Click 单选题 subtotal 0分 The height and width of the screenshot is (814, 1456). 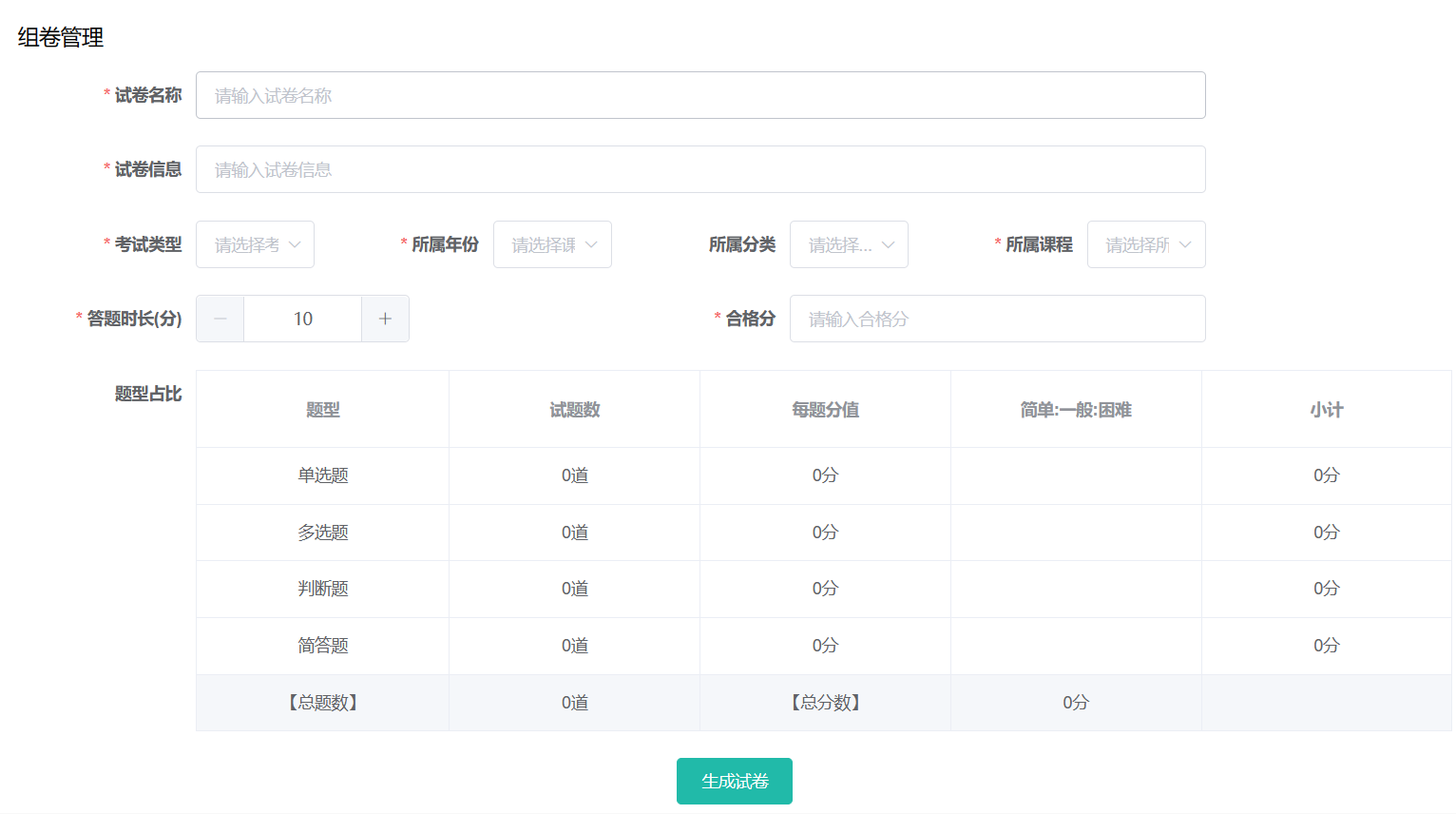click(1327, 475)
